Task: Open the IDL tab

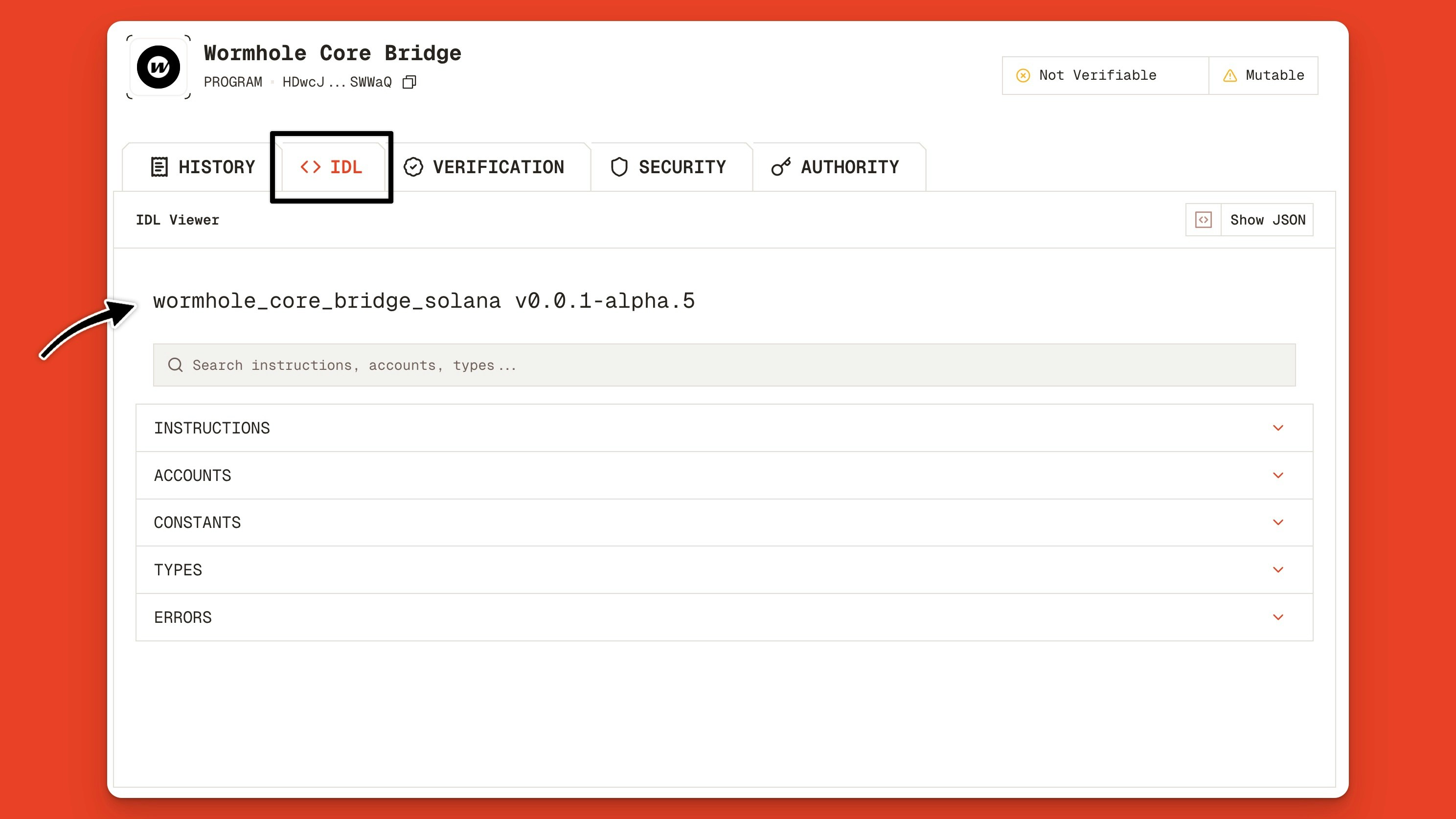Action: click(332, 166)
